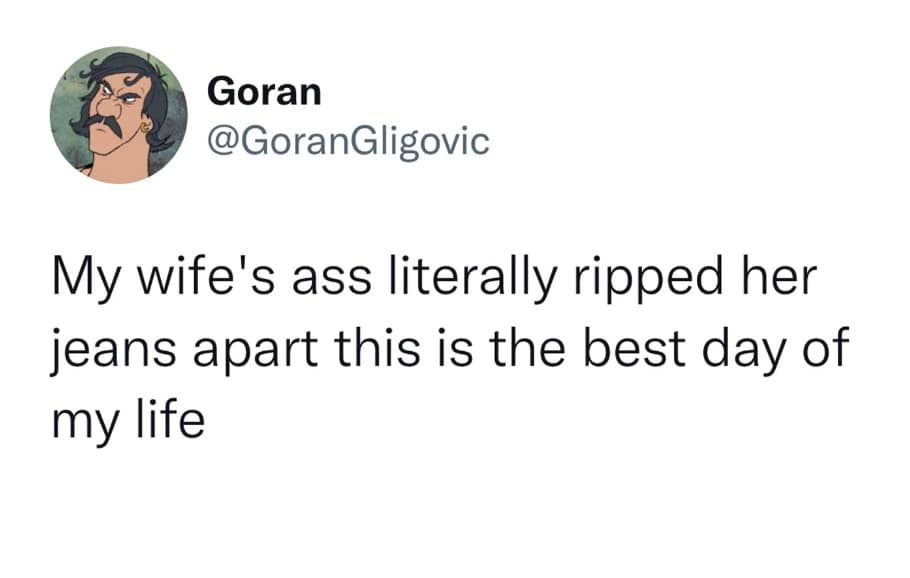The width and height of the screenshot is (910, 578).
Task: Click the gold earring in the avatar
Action: (146, 127)
